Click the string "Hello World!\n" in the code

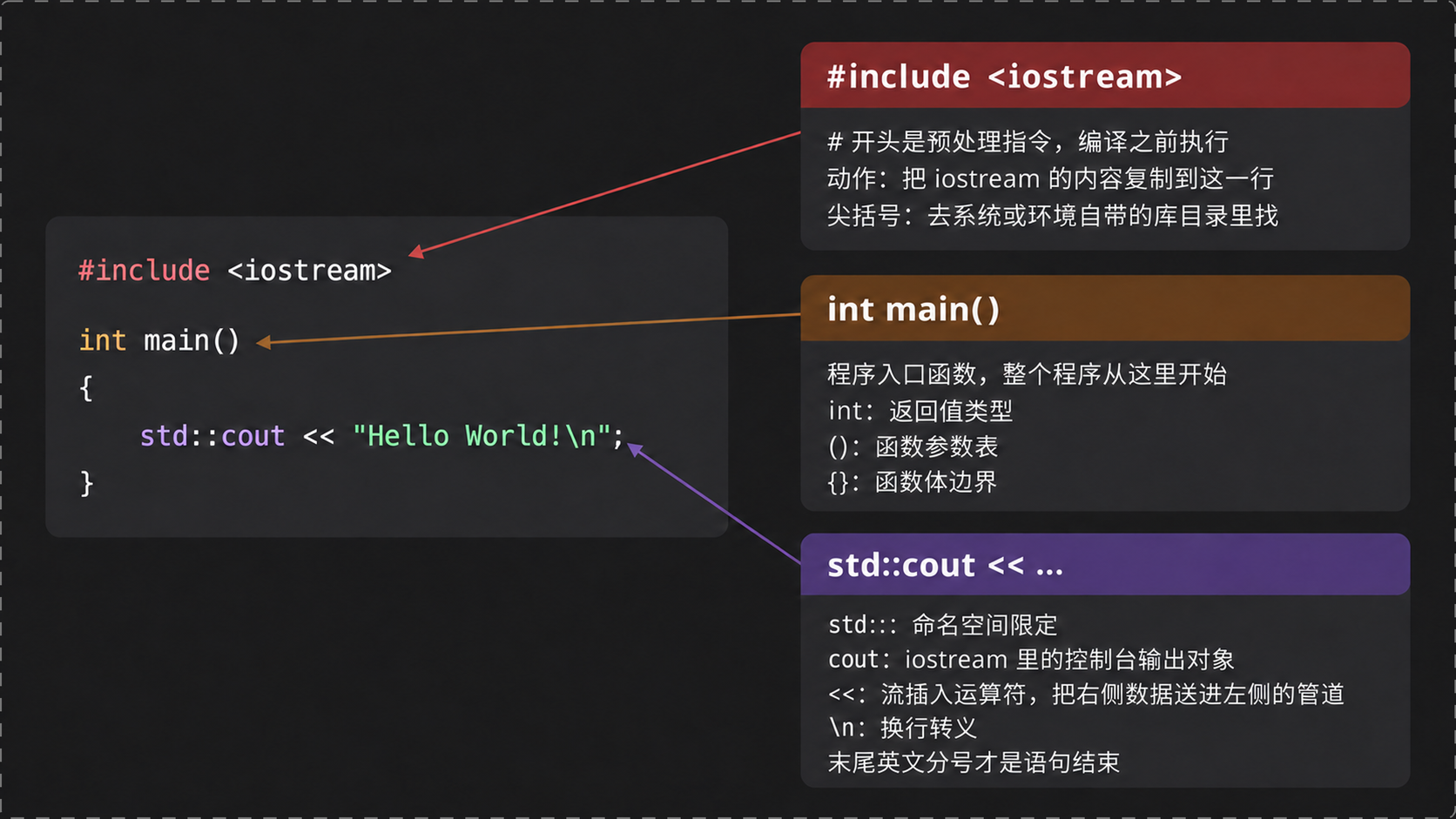point(482,435)
